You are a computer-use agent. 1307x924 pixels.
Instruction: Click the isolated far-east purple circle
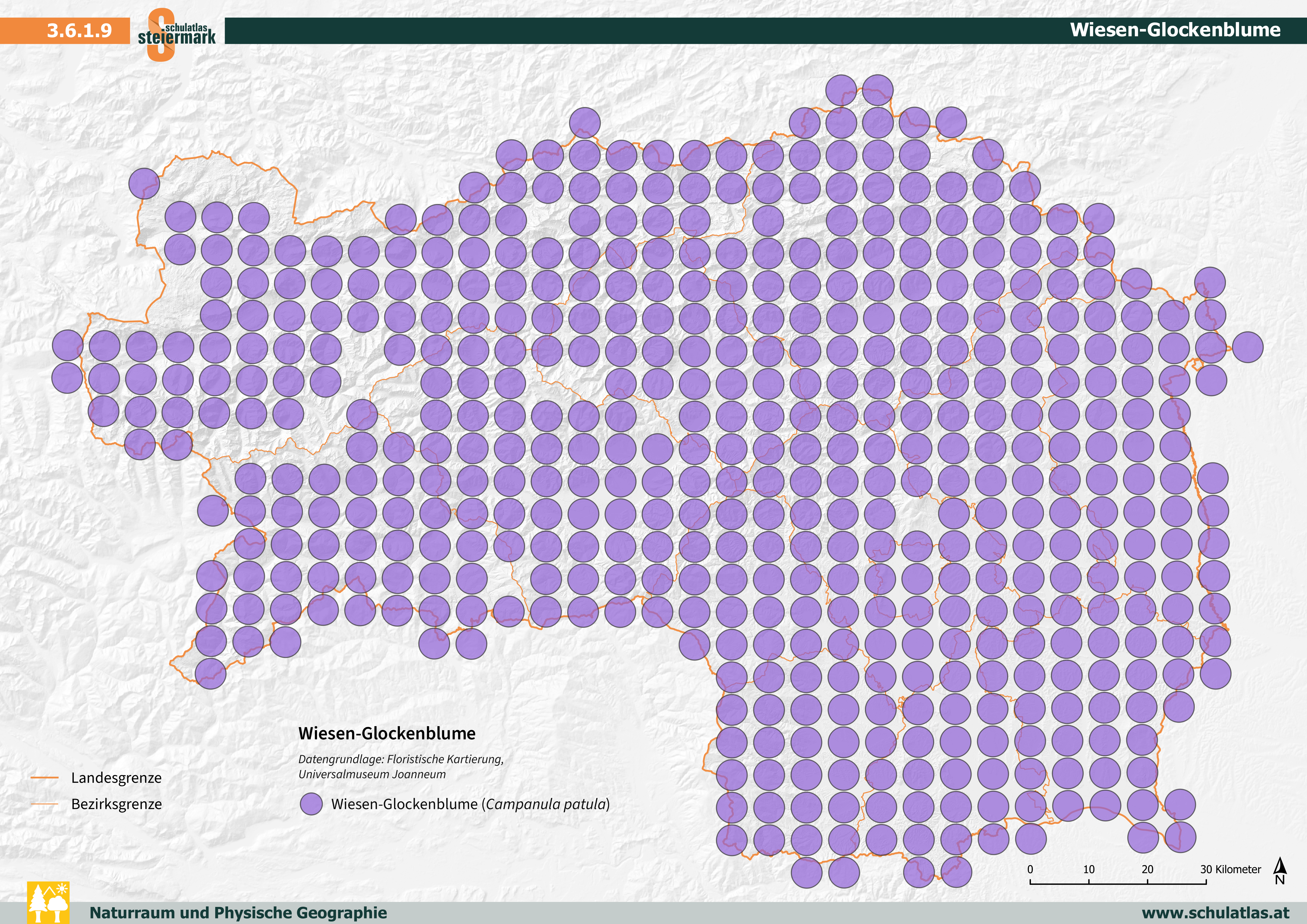1247,347
